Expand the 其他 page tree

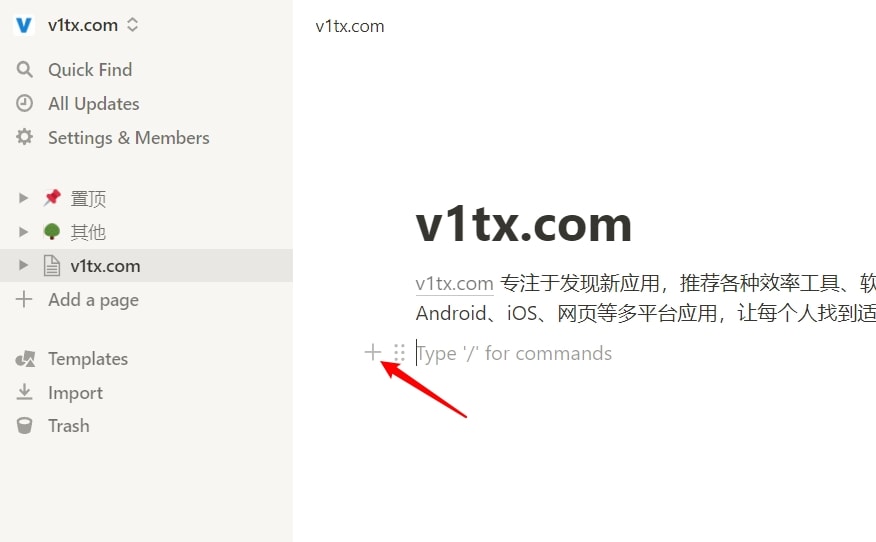point(23,231)
